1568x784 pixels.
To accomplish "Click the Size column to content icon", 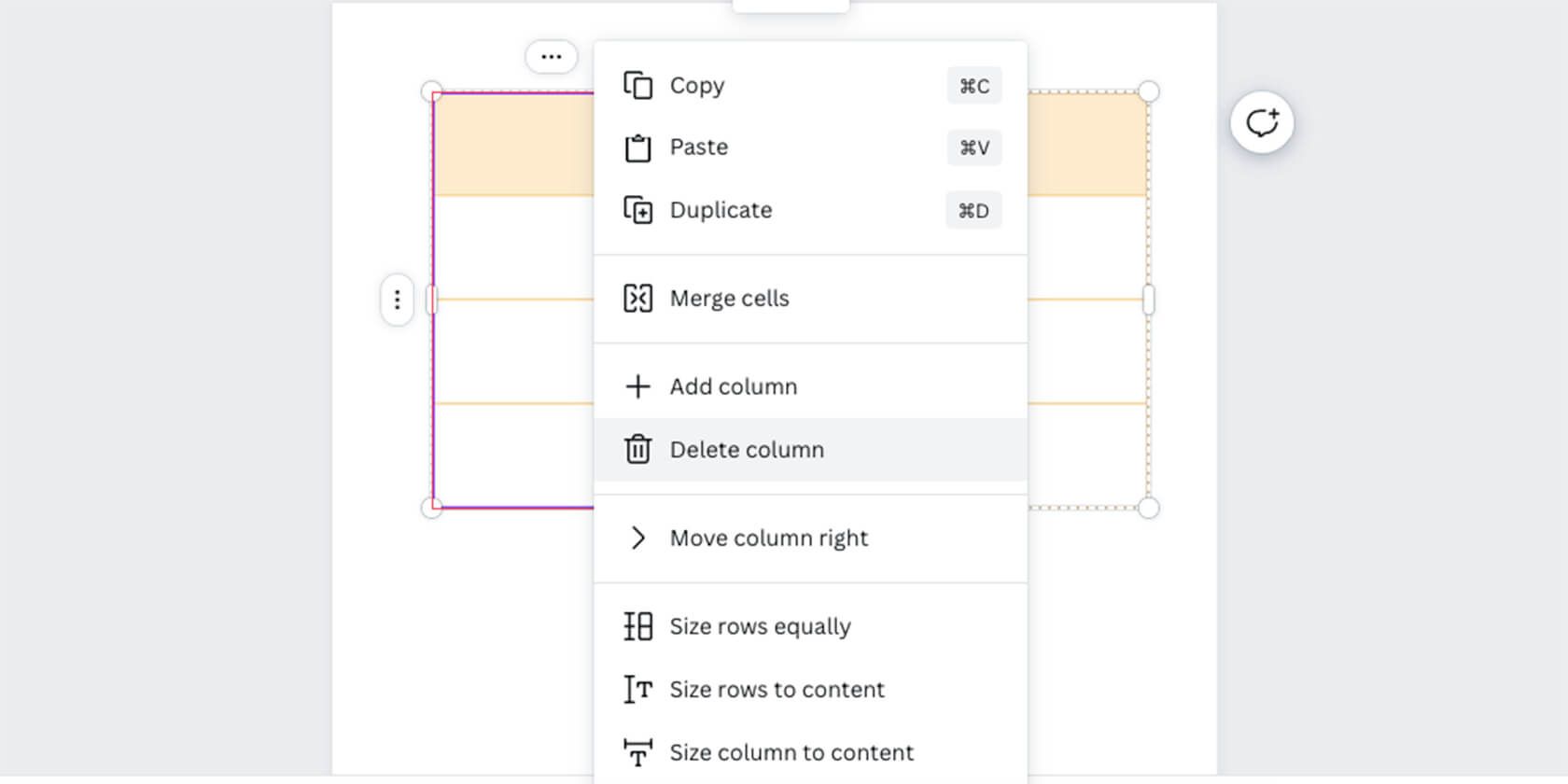I will click(638, 752).
